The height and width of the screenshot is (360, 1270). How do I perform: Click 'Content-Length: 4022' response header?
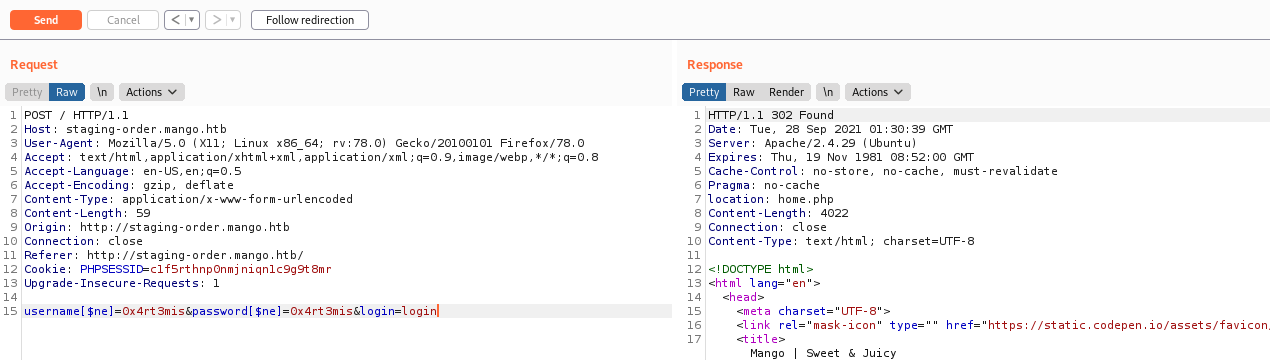coord(777,213)
